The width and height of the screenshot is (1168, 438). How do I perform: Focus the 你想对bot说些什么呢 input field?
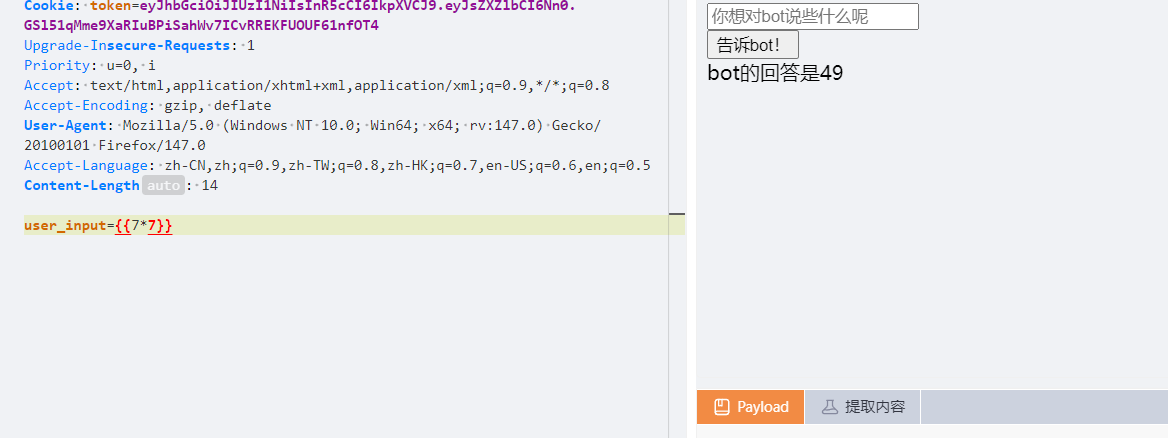(x=812, y=16)
